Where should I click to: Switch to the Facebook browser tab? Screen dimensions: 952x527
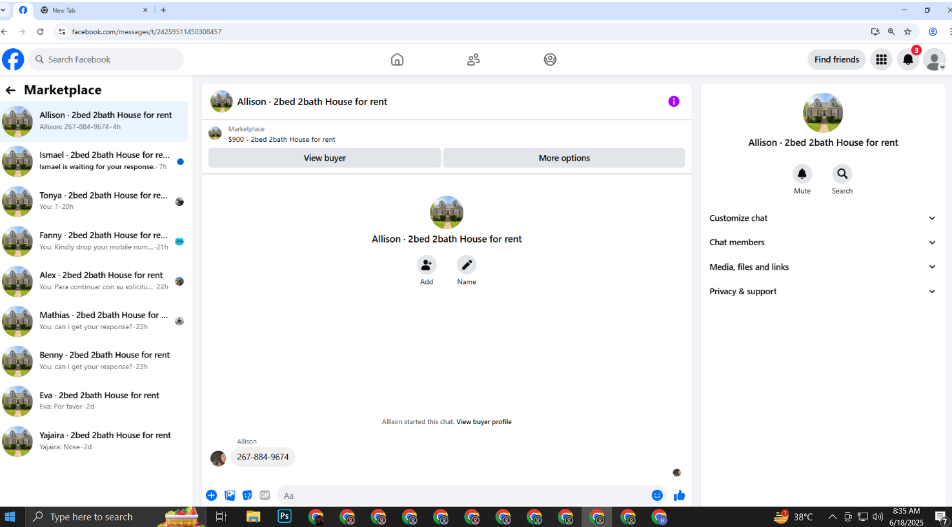(x=22, y=10)
